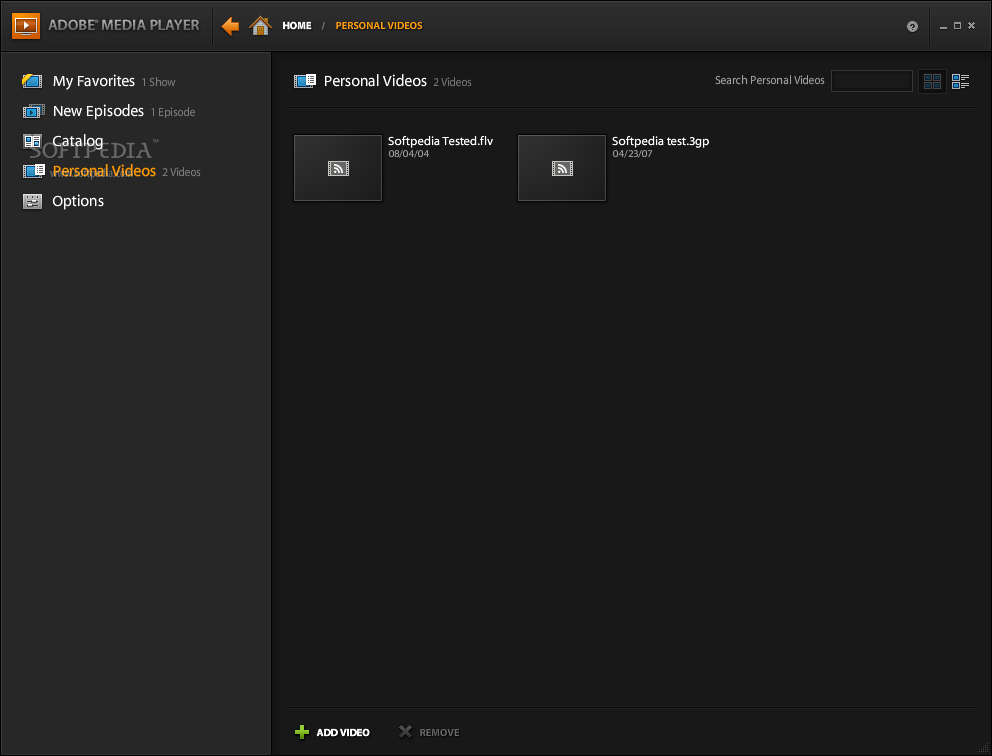Open the help question mark icon
Screen dimensions: 992x756
point(912,26)
